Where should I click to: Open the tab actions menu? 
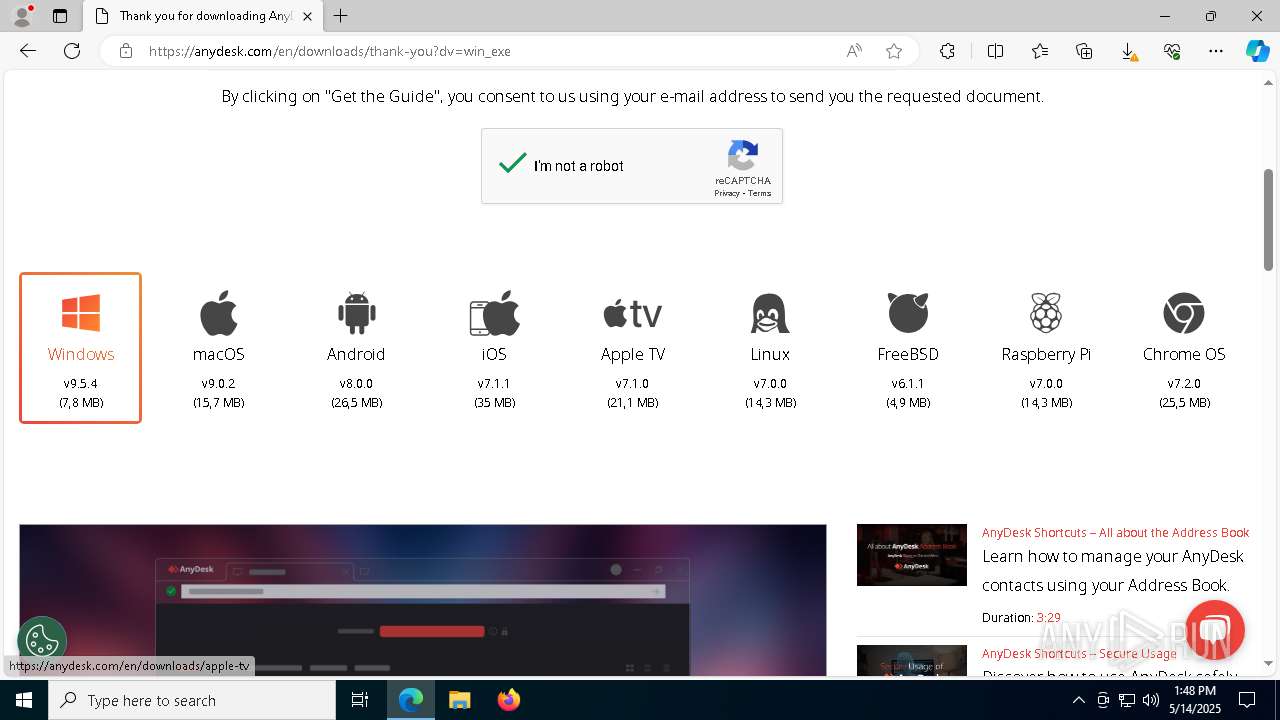click(60, 16)
